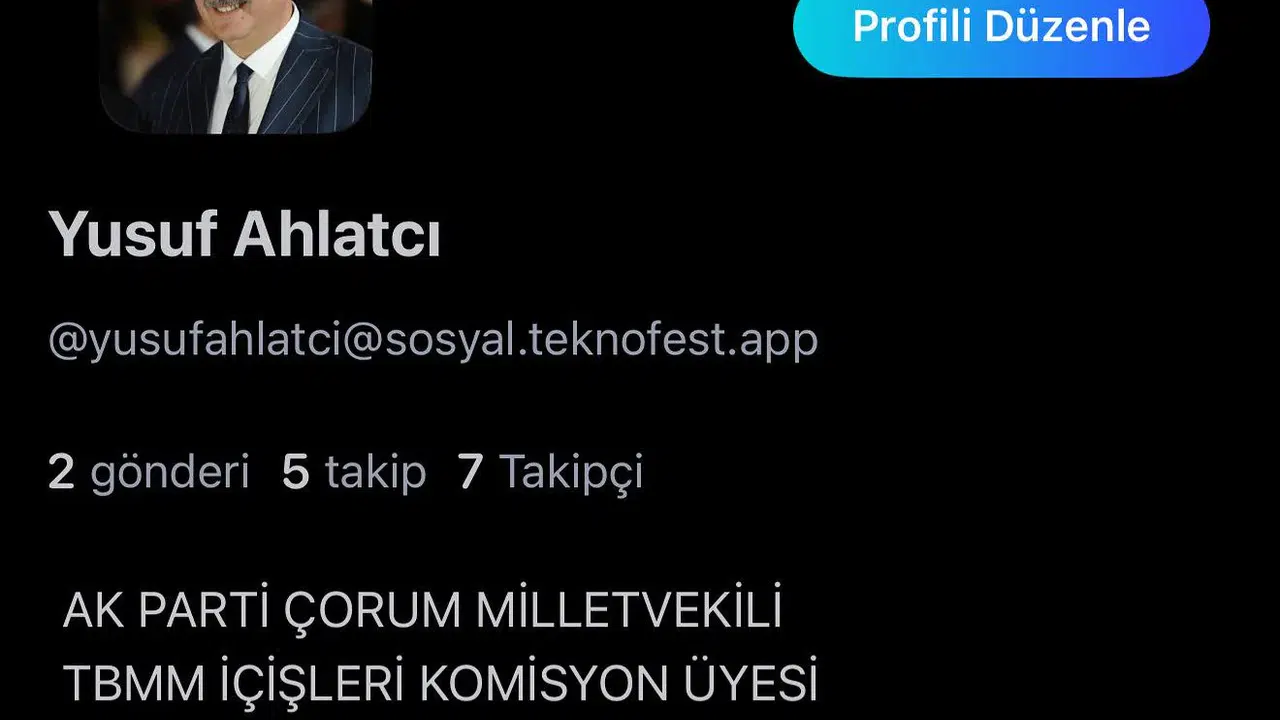Image resolution: width=1280 pixels, height=720 pixels.
Task: Select the display name Yusuf Ahlatcı
Action: coord(244,237)
